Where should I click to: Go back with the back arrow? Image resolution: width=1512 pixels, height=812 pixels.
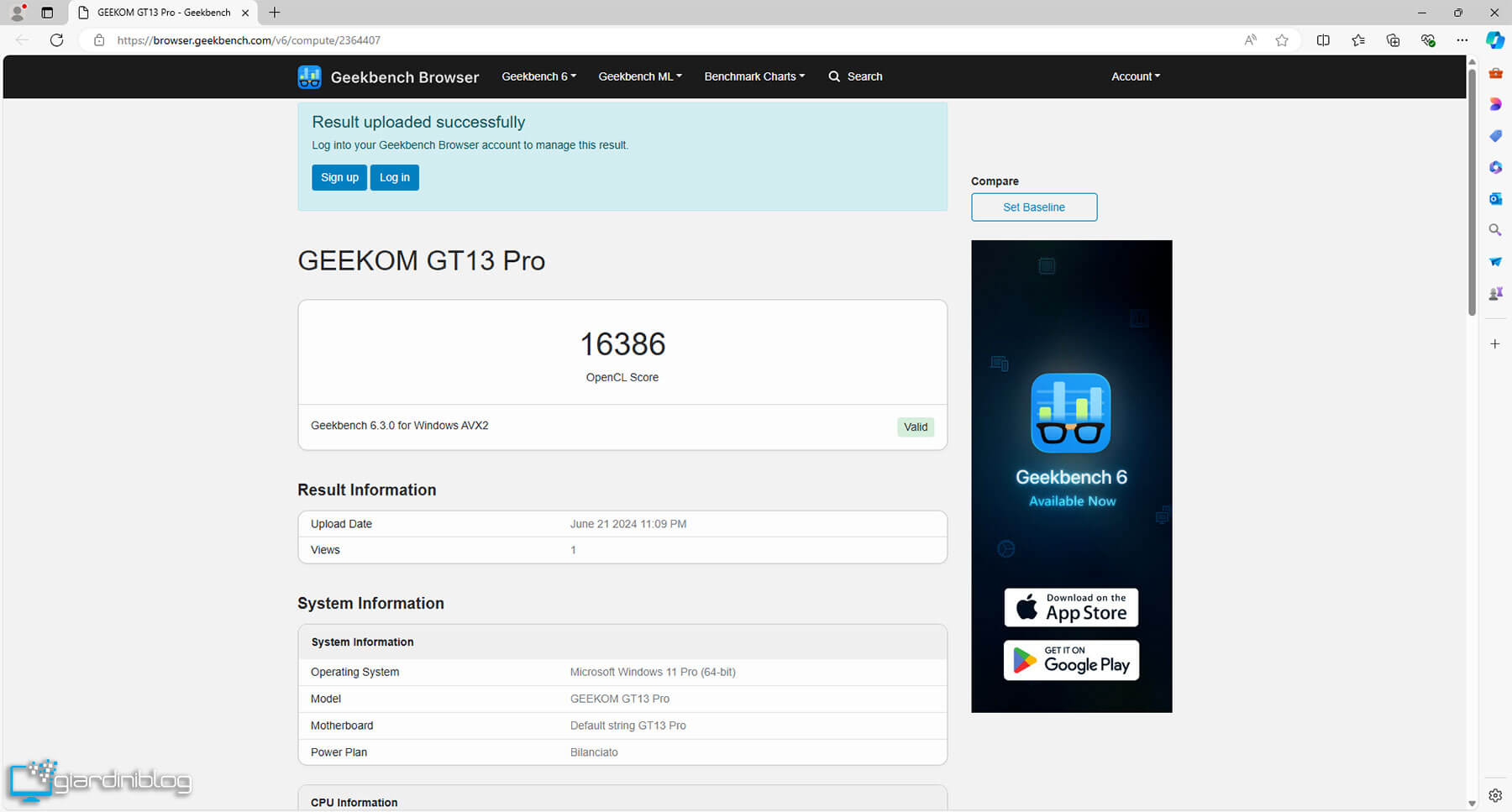[22, 40]
